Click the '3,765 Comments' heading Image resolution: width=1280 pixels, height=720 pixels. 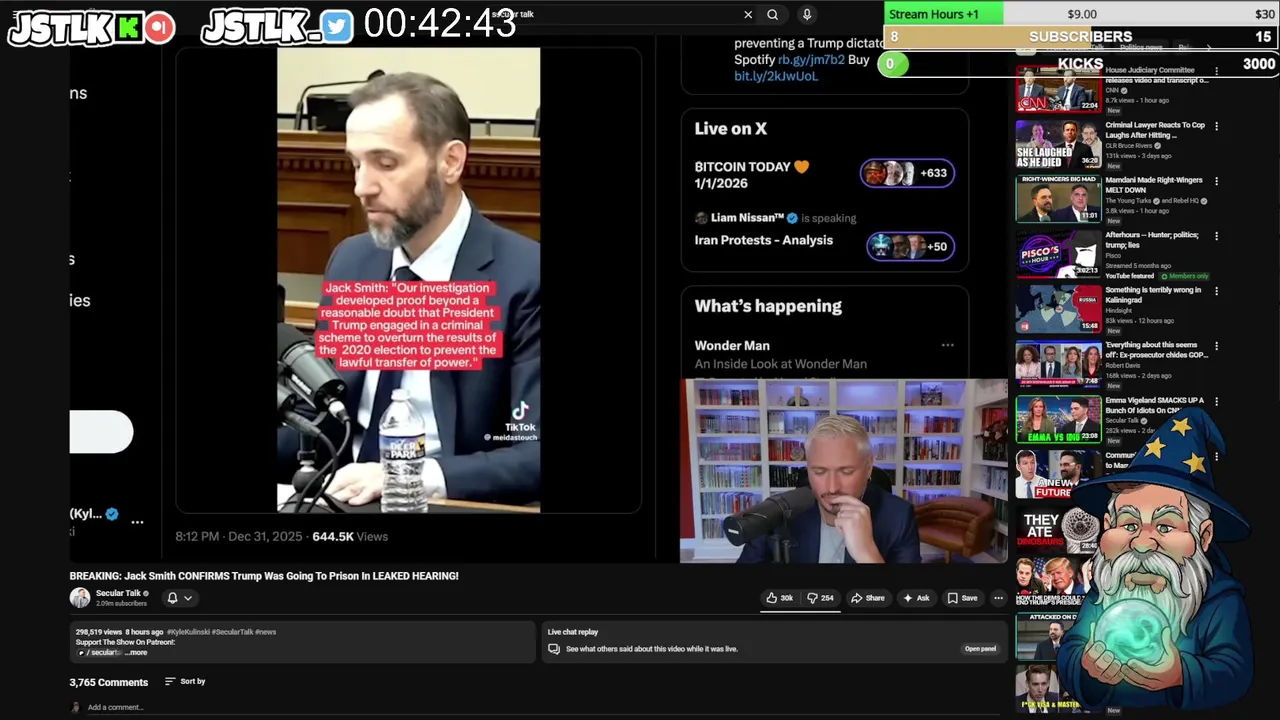click(108, 682)
